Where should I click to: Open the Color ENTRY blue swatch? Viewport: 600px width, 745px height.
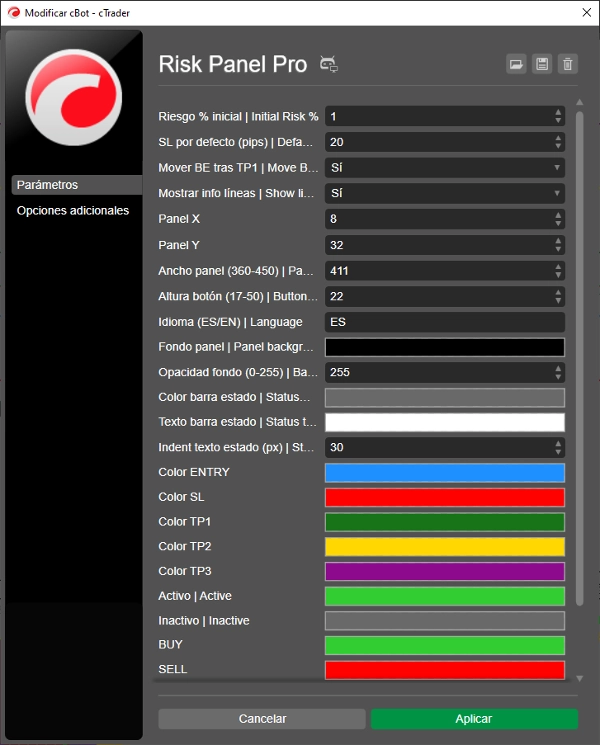[445, 473]
